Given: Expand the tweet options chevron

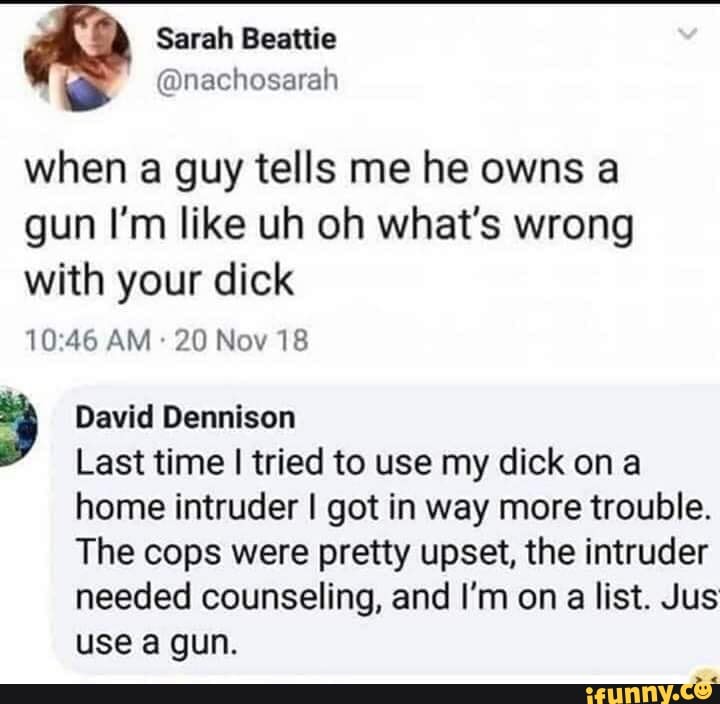Looking at the screenshot, I should tap(688, 34).
